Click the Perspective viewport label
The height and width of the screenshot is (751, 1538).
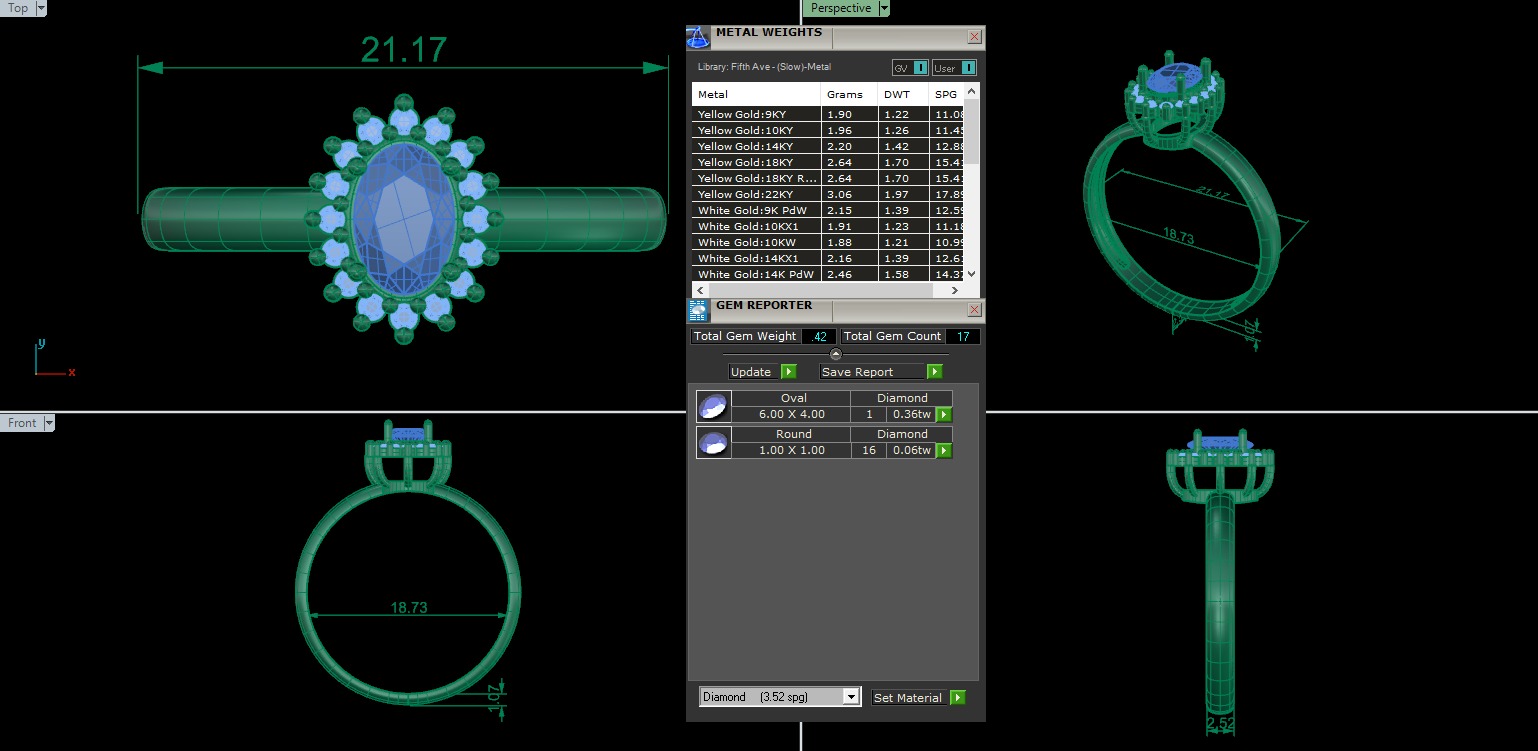[841, 8]
